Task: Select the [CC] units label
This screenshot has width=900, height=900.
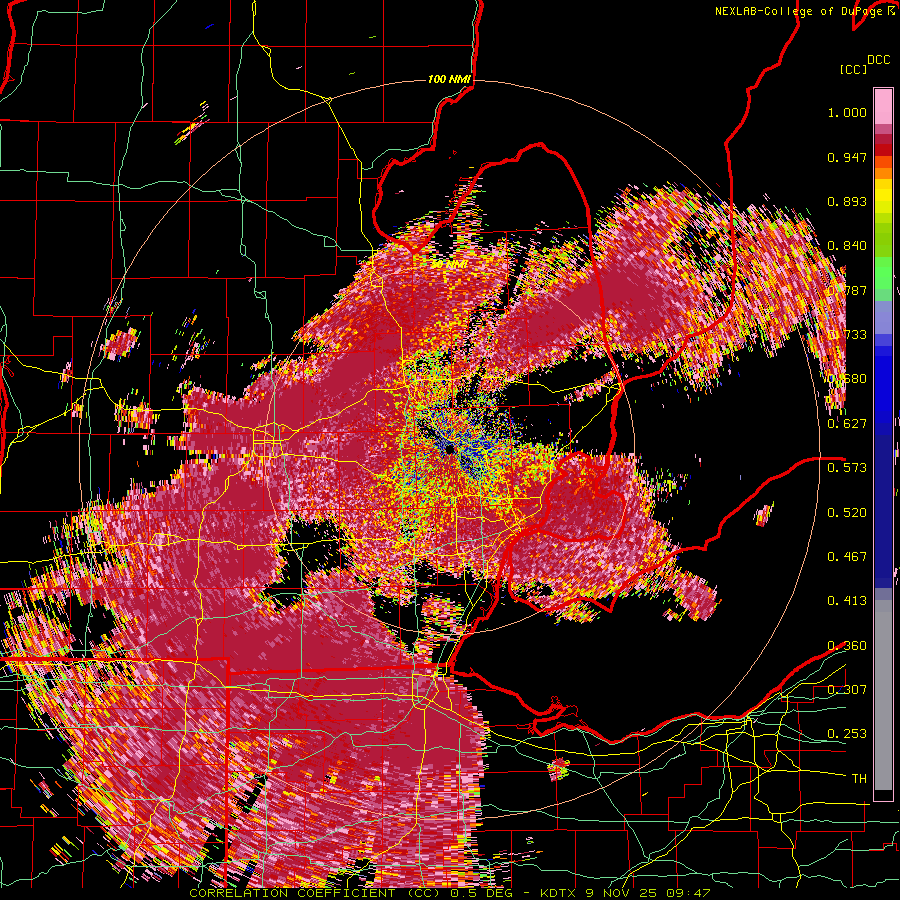Action: 853,69
